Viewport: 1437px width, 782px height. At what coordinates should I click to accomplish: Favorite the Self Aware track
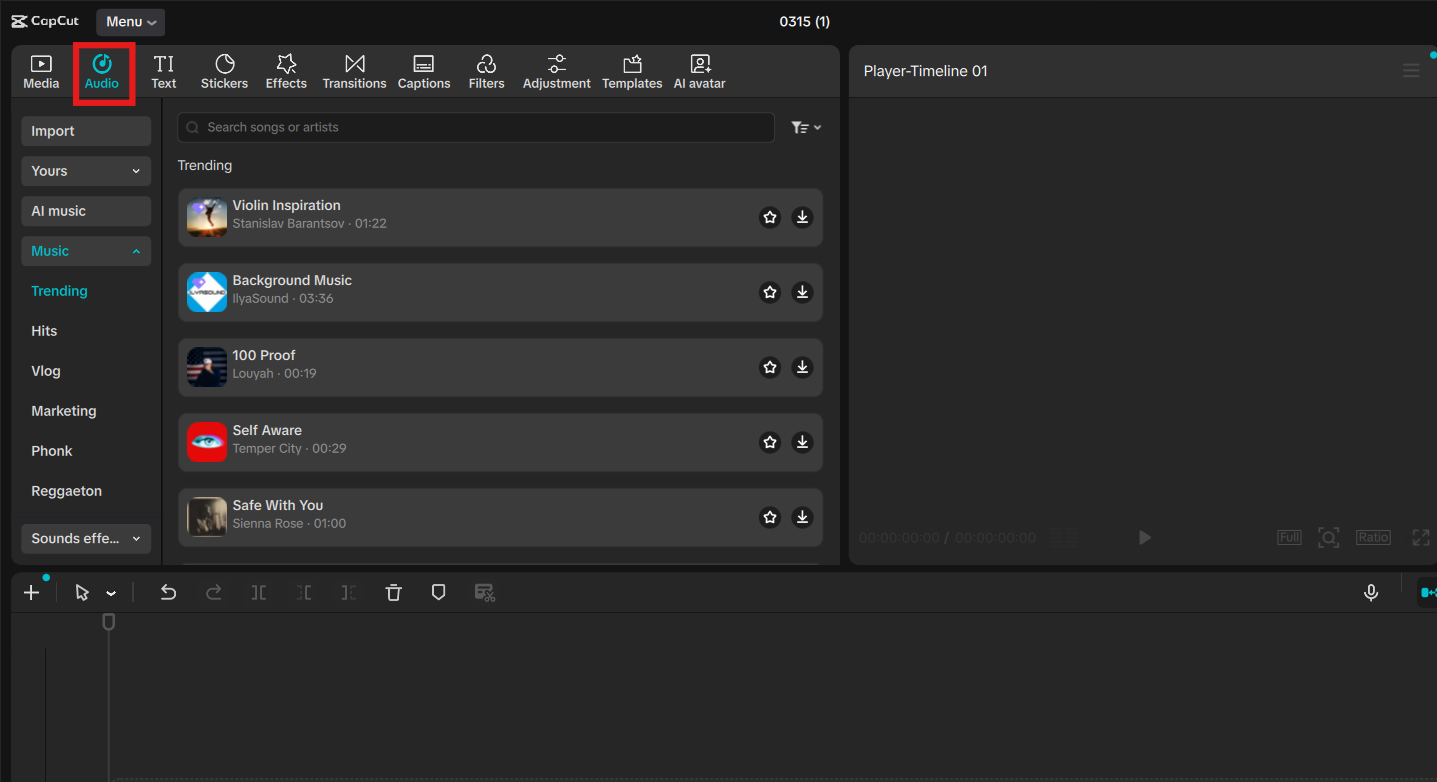[x=770, y=442]
